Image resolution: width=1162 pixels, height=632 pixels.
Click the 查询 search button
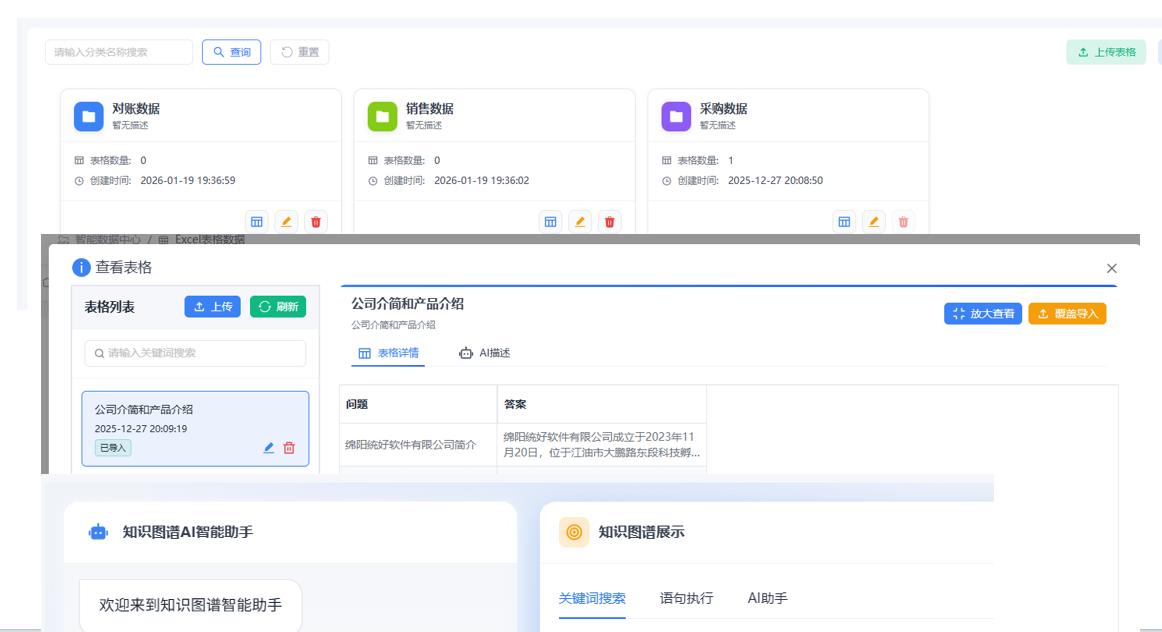coord(231,52)
